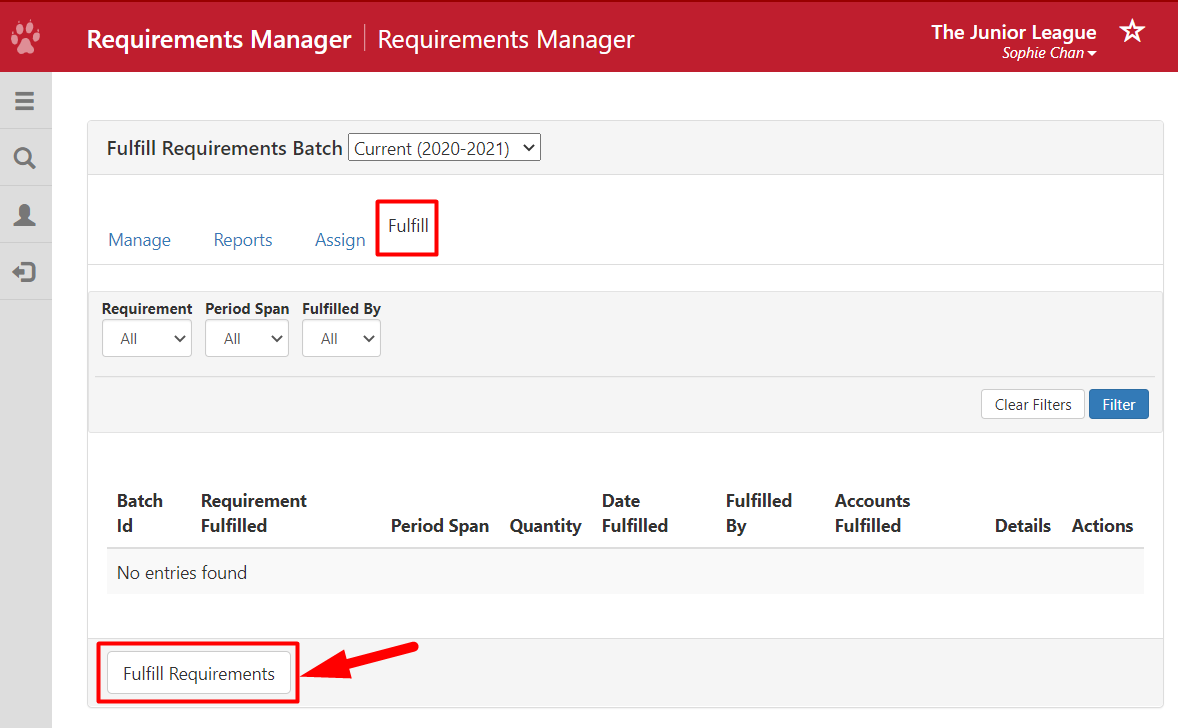Mark page as favorite with star icon
Viewport: 1178px width, 728px height.
tap(1131, 31)
